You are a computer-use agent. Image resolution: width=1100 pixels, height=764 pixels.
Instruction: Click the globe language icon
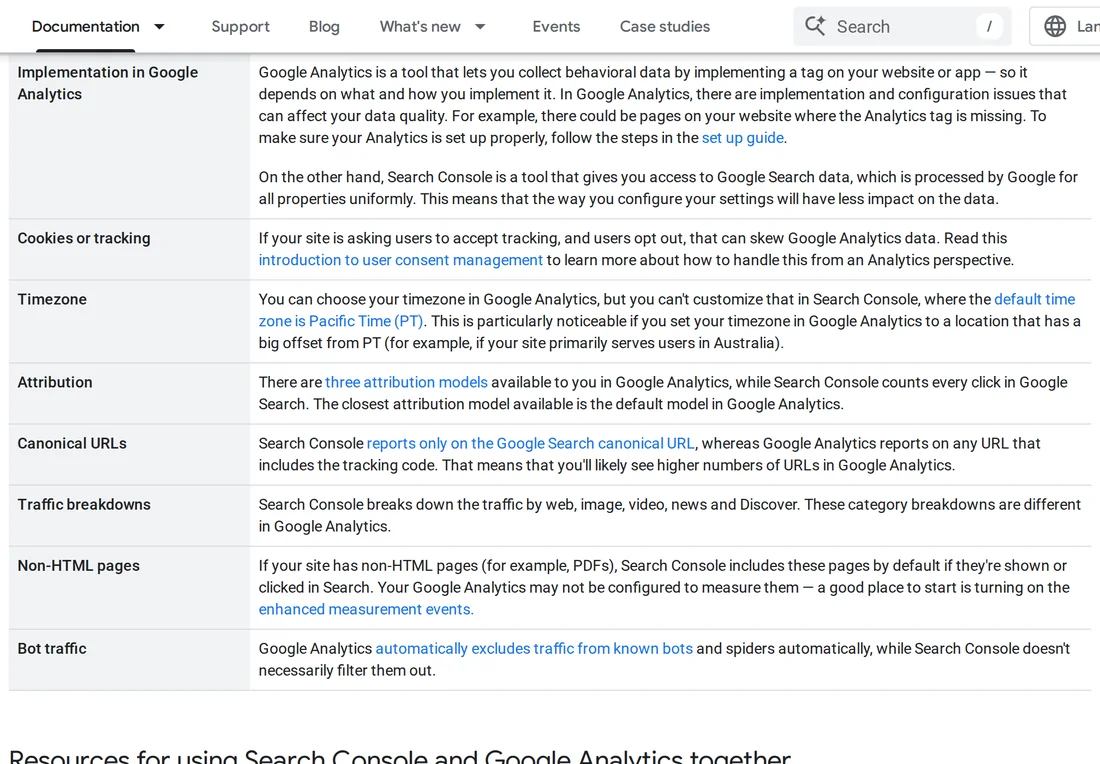click(1054, 27)
